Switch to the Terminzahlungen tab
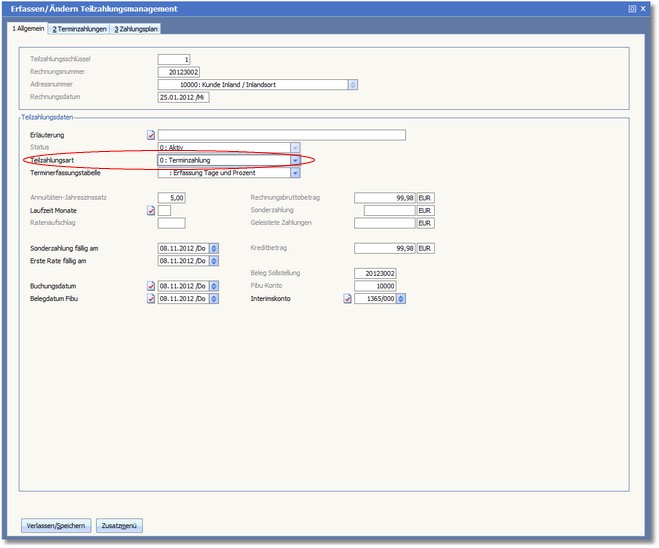 (79, 29)
